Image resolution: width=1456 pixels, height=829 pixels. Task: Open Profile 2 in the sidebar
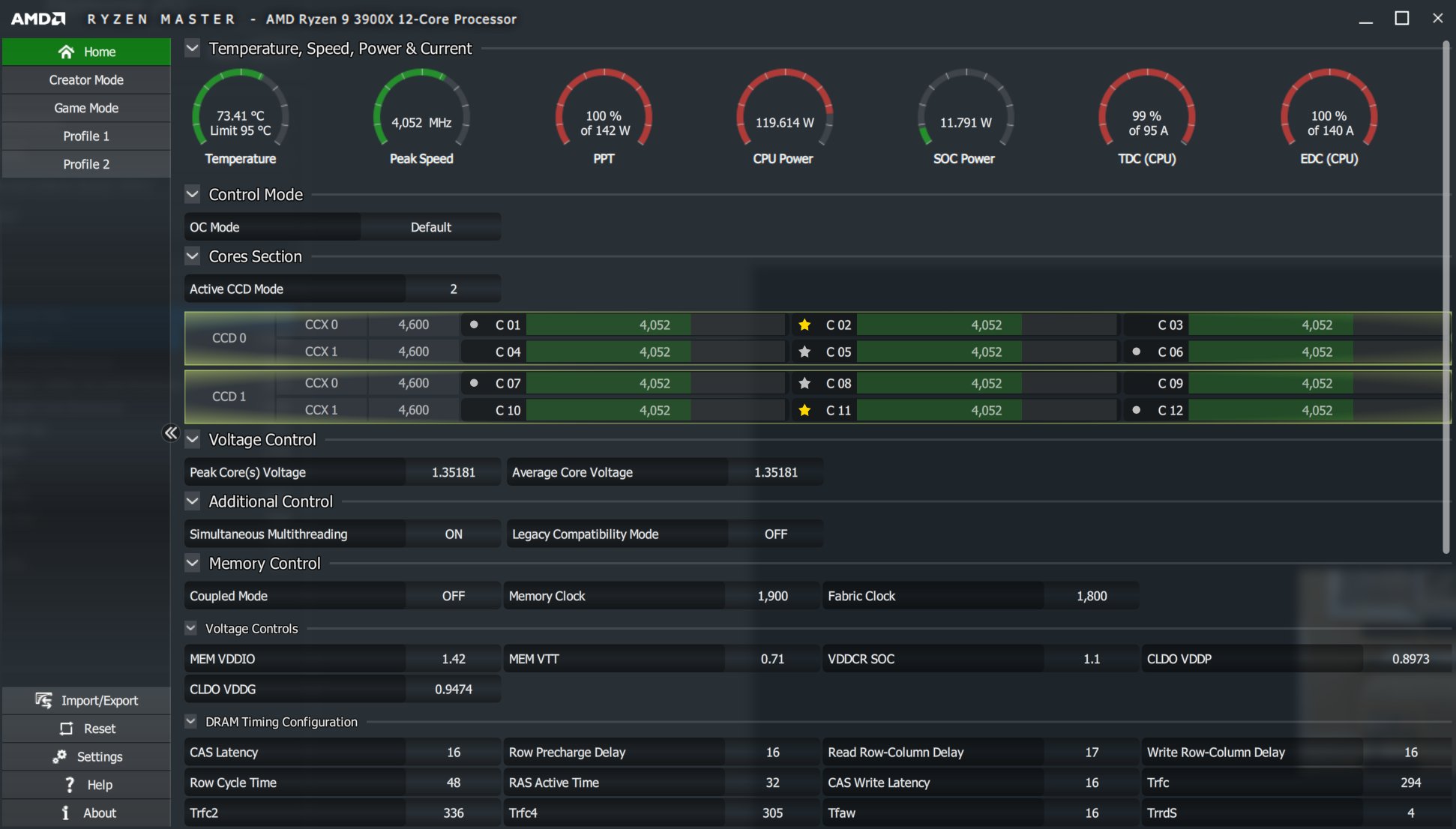pyautogui.click(x=86, y=164)
